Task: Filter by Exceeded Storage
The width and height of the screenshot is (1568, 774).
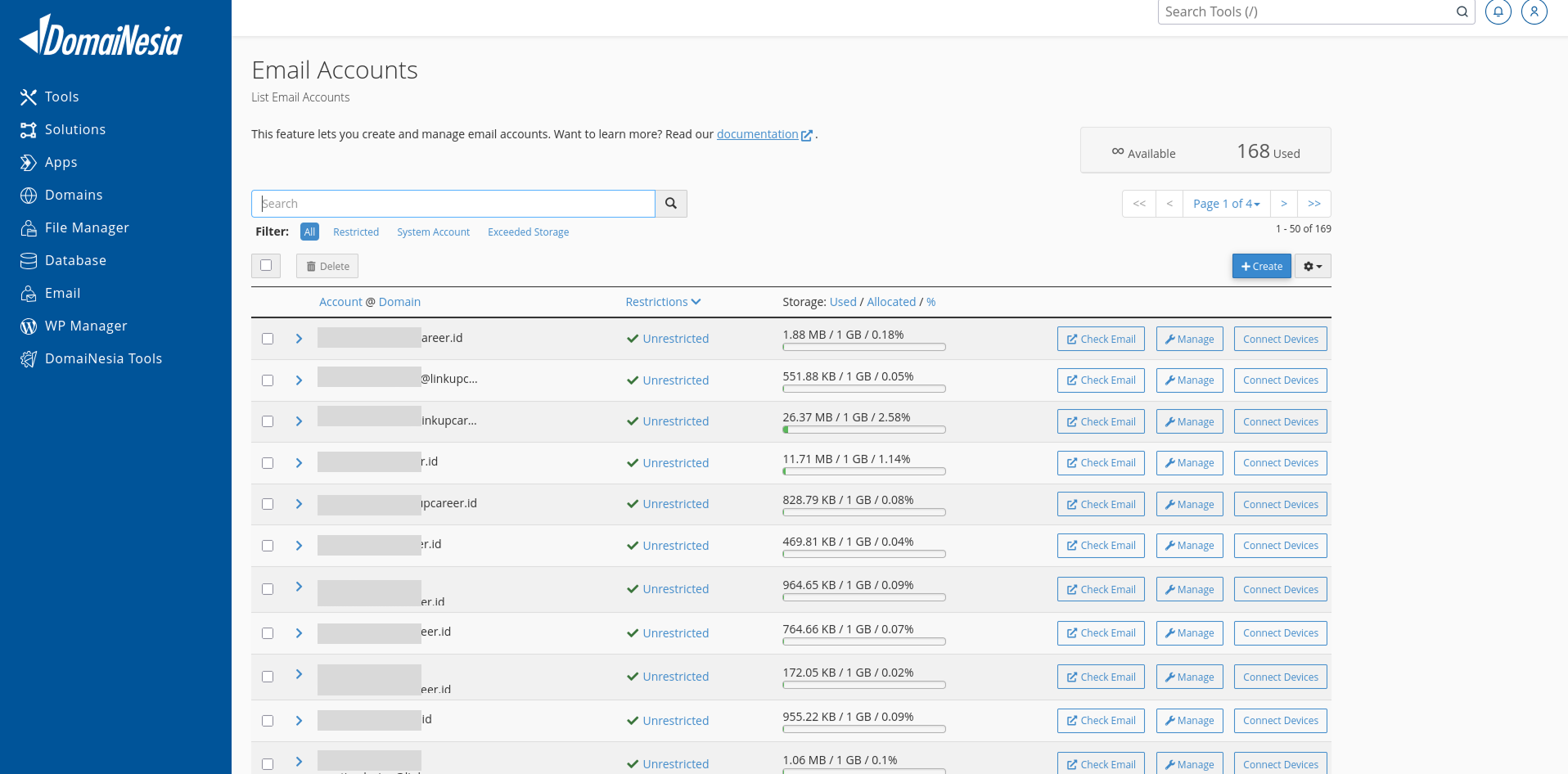Action: pyautogui.click(x=528, y=232)
